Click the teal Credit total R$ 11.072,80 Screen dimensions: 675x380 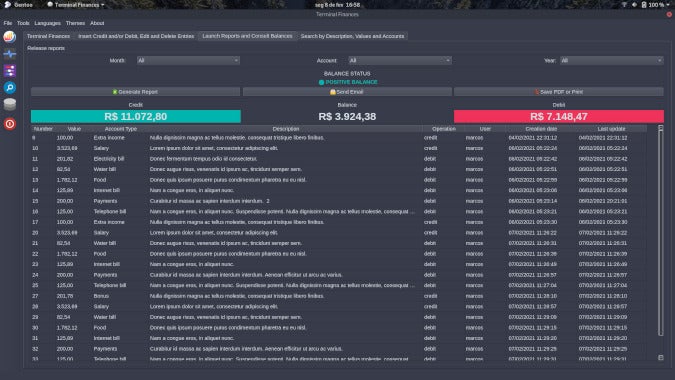pyautogui.click(x=136, y=117)
